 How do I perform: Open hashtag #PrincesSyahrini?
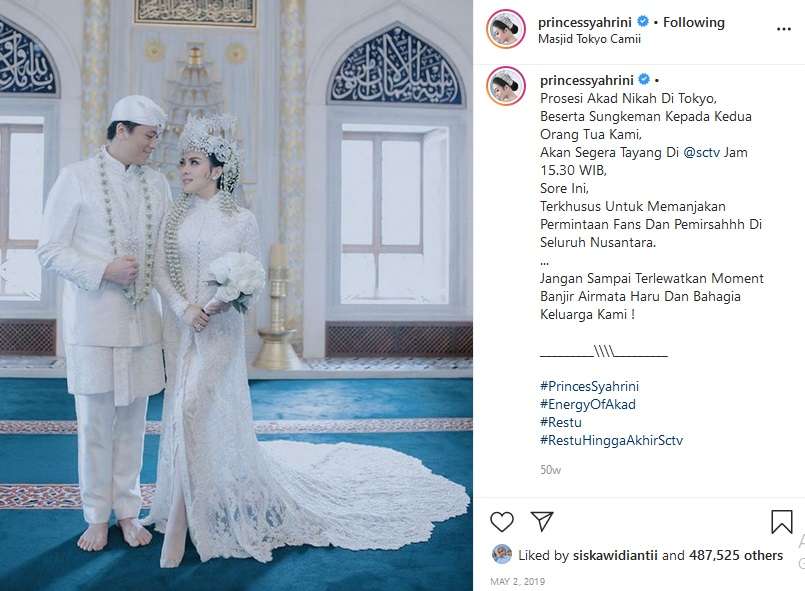589,386
